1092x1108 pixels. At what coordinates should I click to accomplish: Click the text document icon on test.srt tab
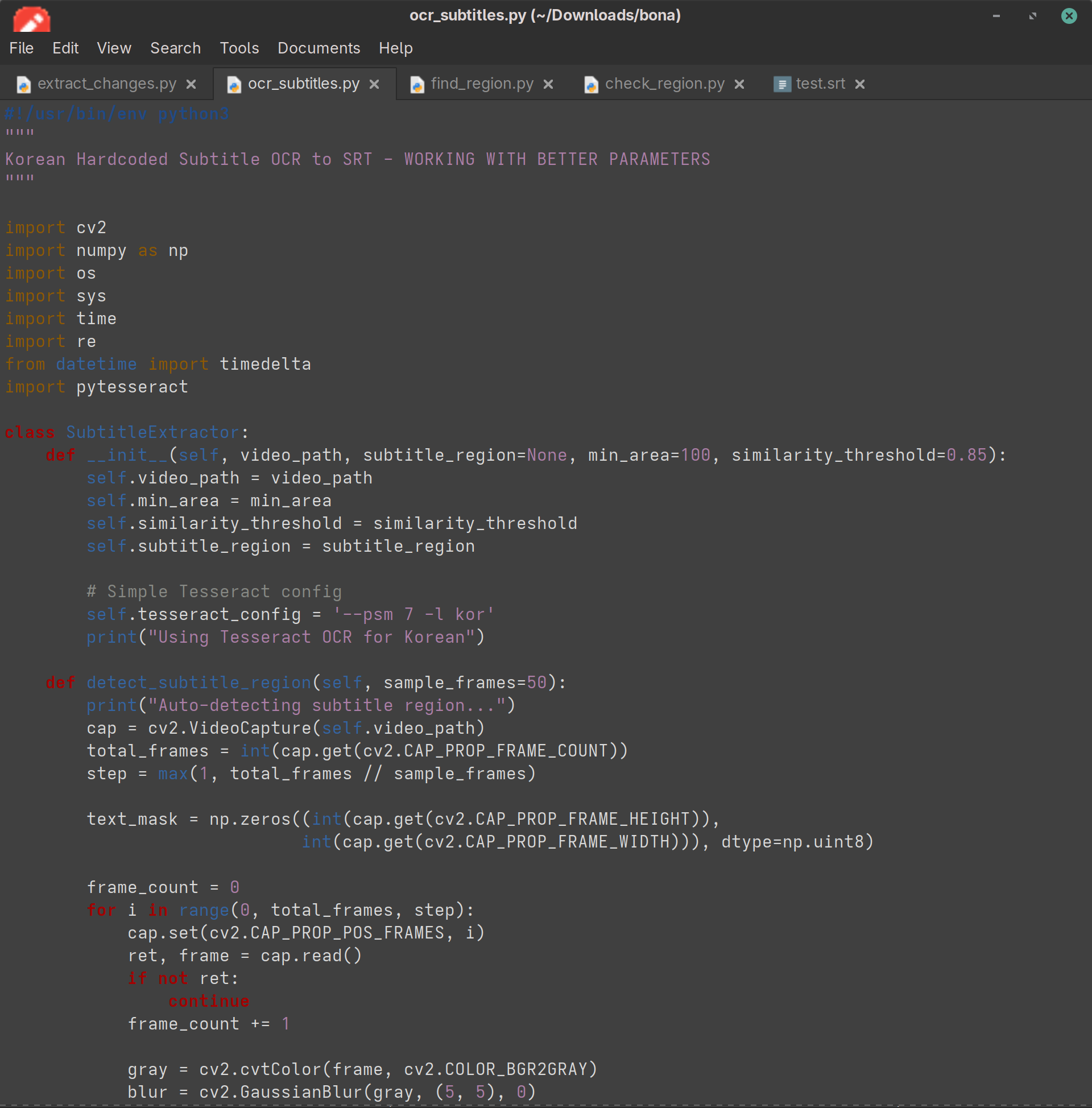click(x=781, y=84)
